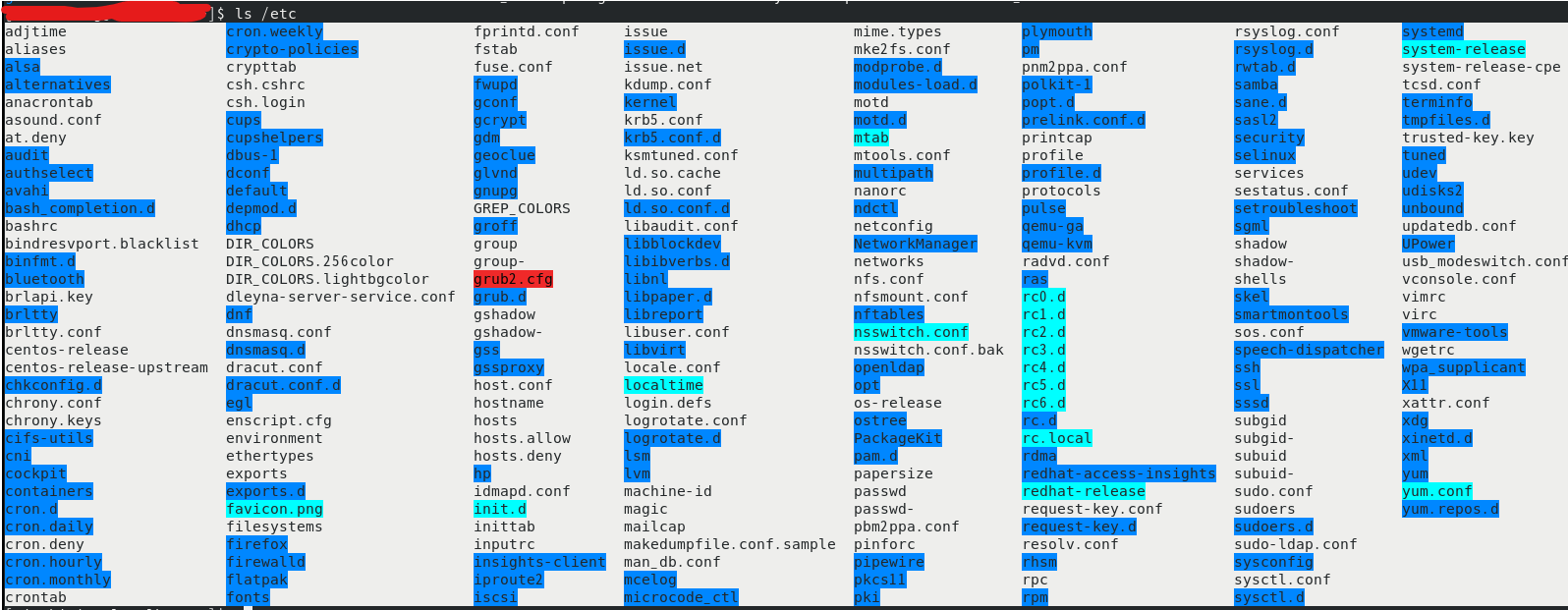Image resolution: width=1568 pixels, height=610 pixels.
Task: Click the crontab file name
Action: 35,597
